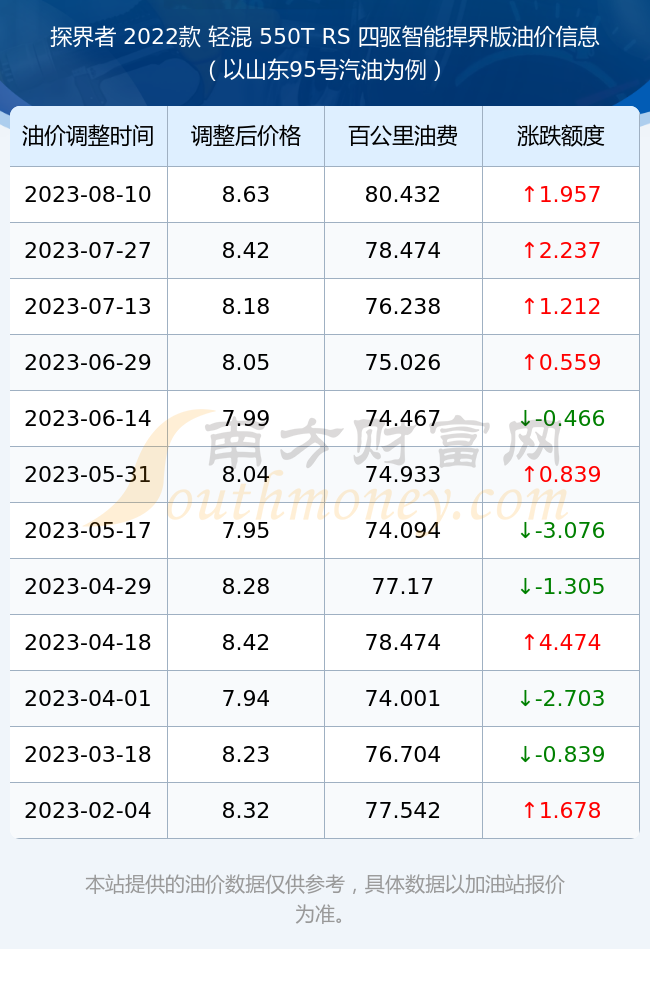Click the 2023-02-04 date cell
The width and height of the screenshot is (650, 1000).
coord(88,811)
